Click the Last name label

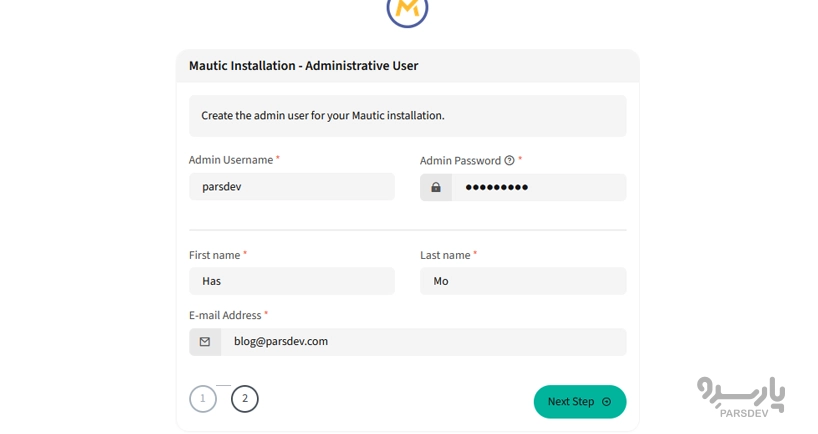[445, 255]
